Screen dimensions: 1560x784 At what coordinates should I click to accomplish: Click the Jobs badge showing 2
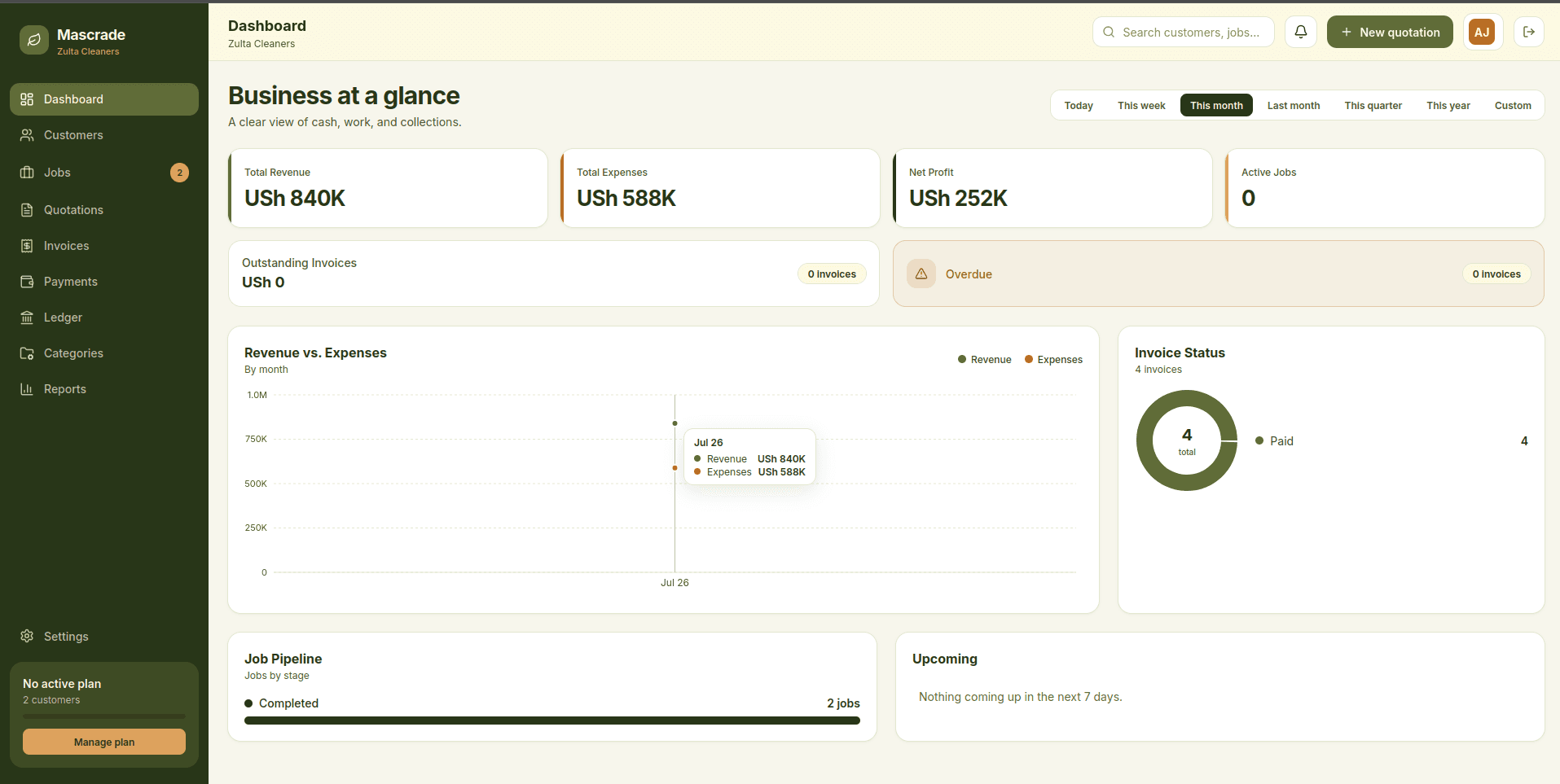point(179,173)
